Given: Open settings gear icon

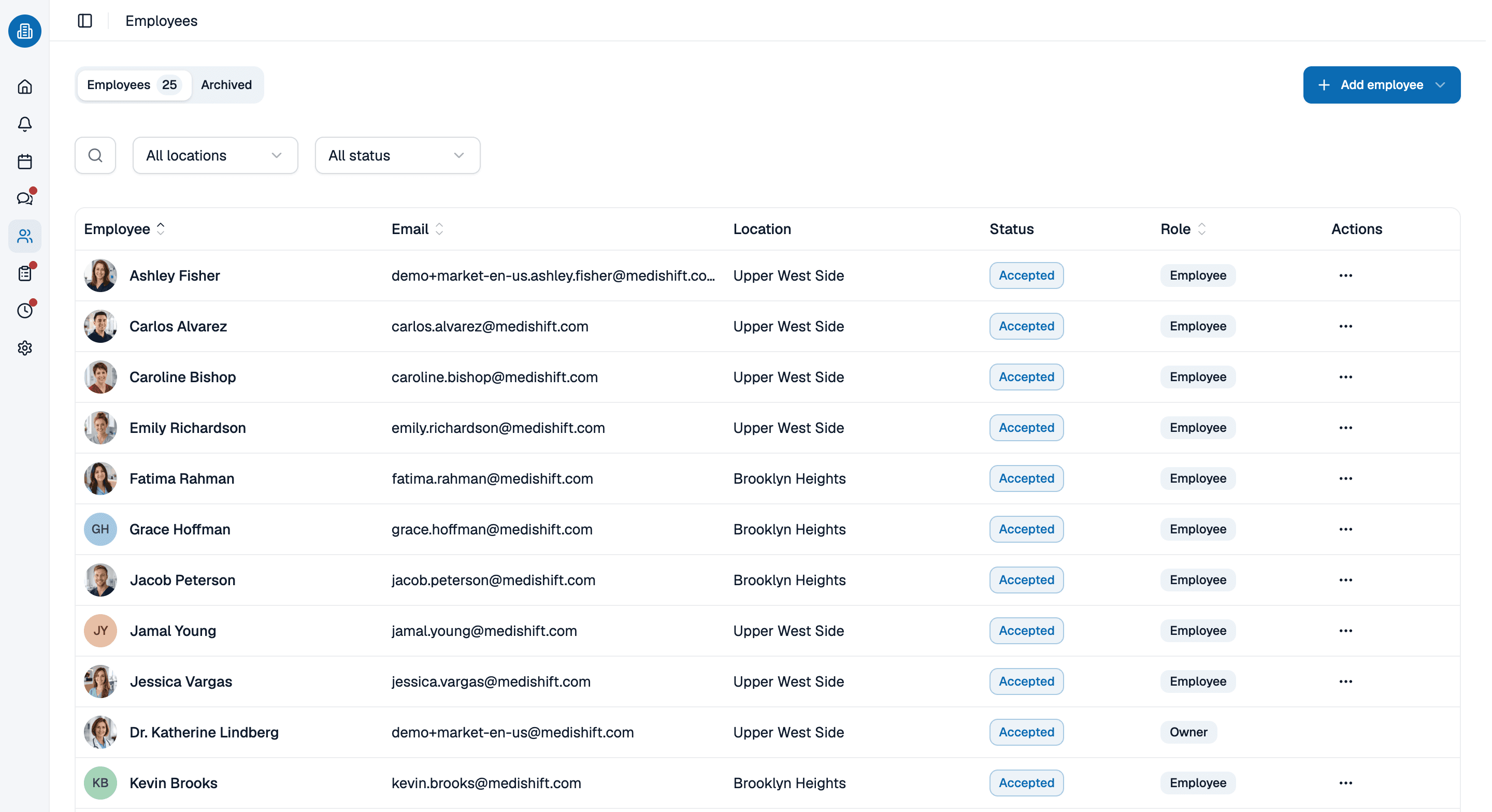Looking at the screenshot, I should (24, 348).
